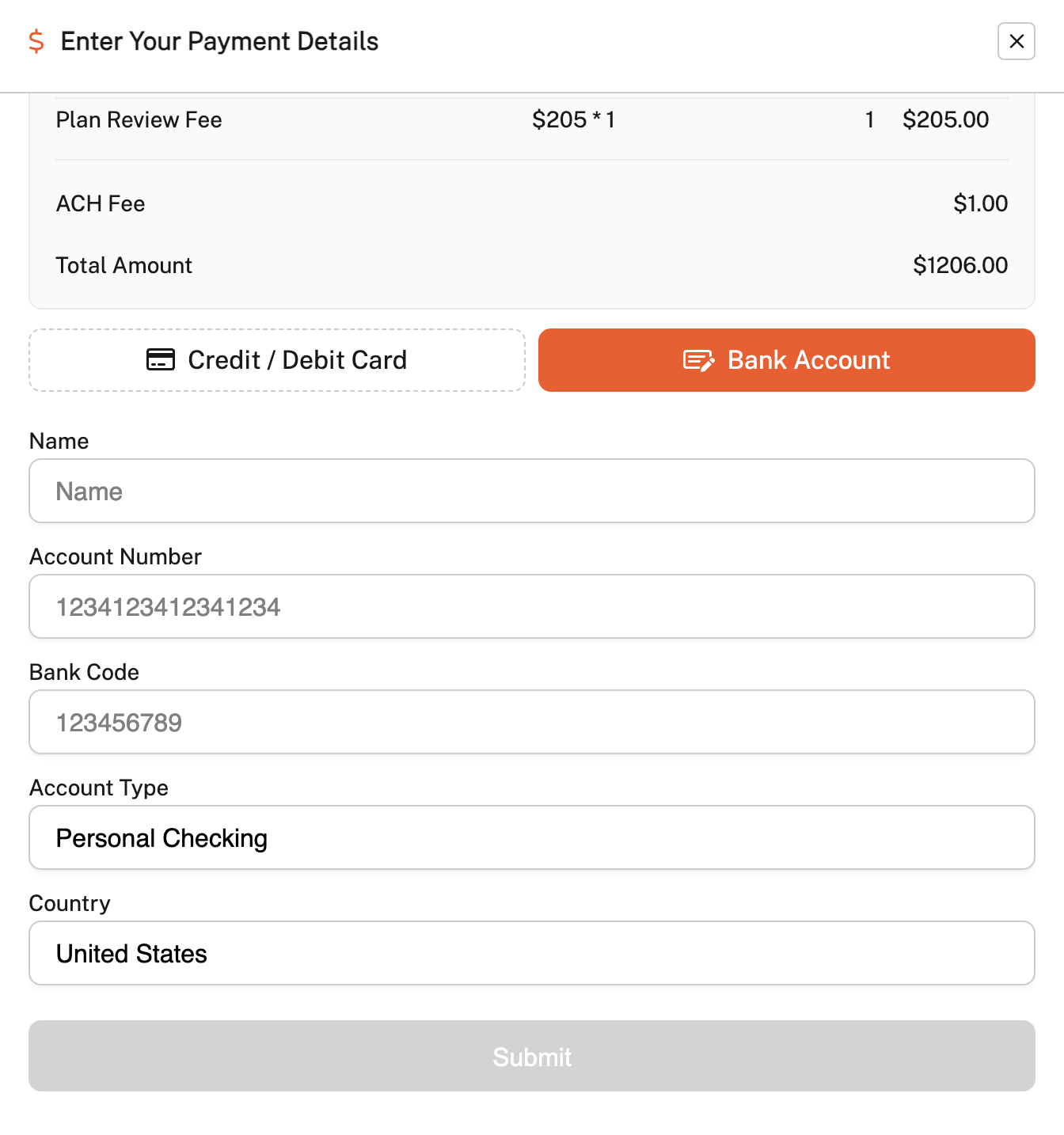Click the Account Number input field
1064x1135 pixels.
[x=532, y=606]
